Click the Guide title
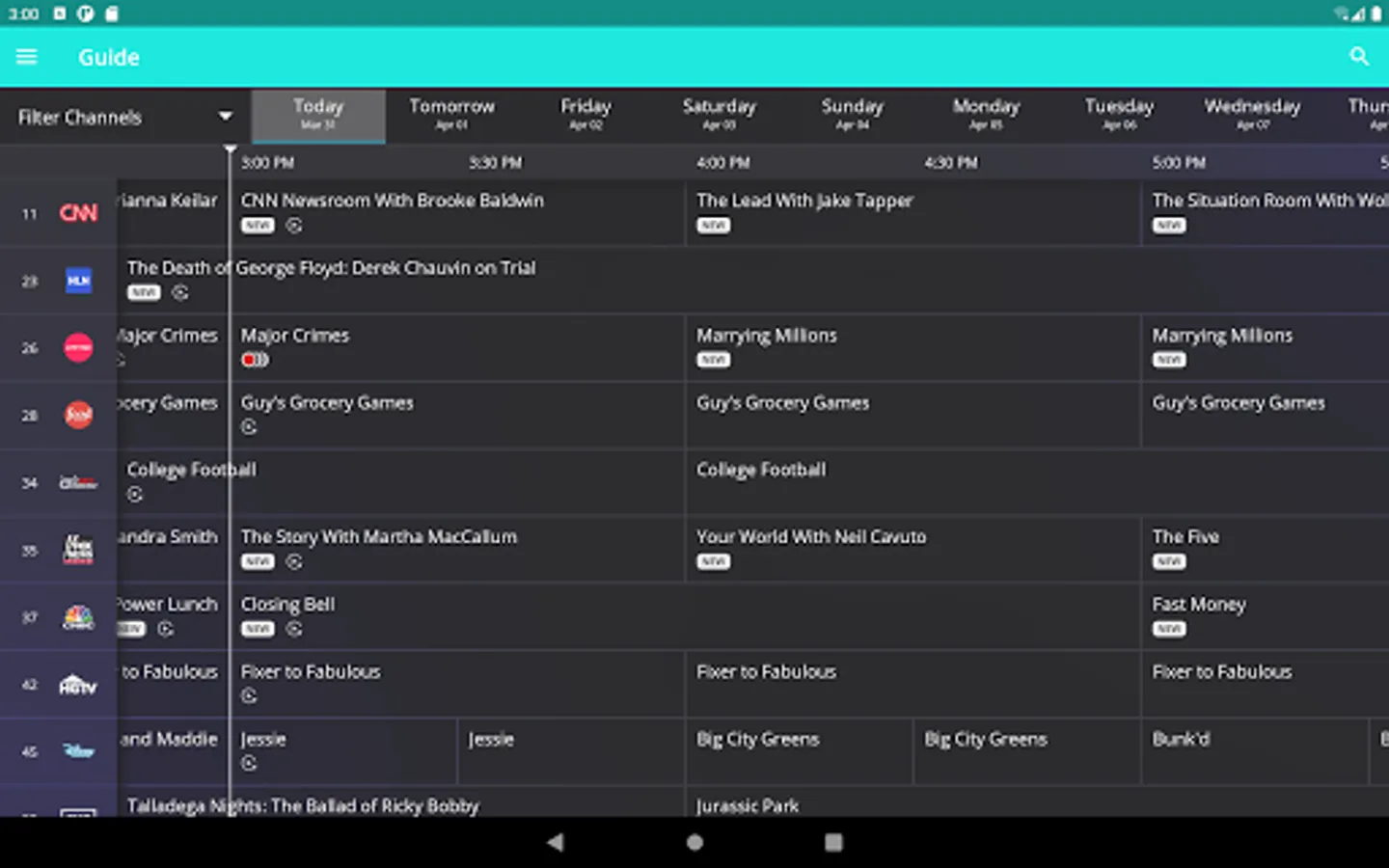Screen dimensions: 1389x868 [109, 57]
